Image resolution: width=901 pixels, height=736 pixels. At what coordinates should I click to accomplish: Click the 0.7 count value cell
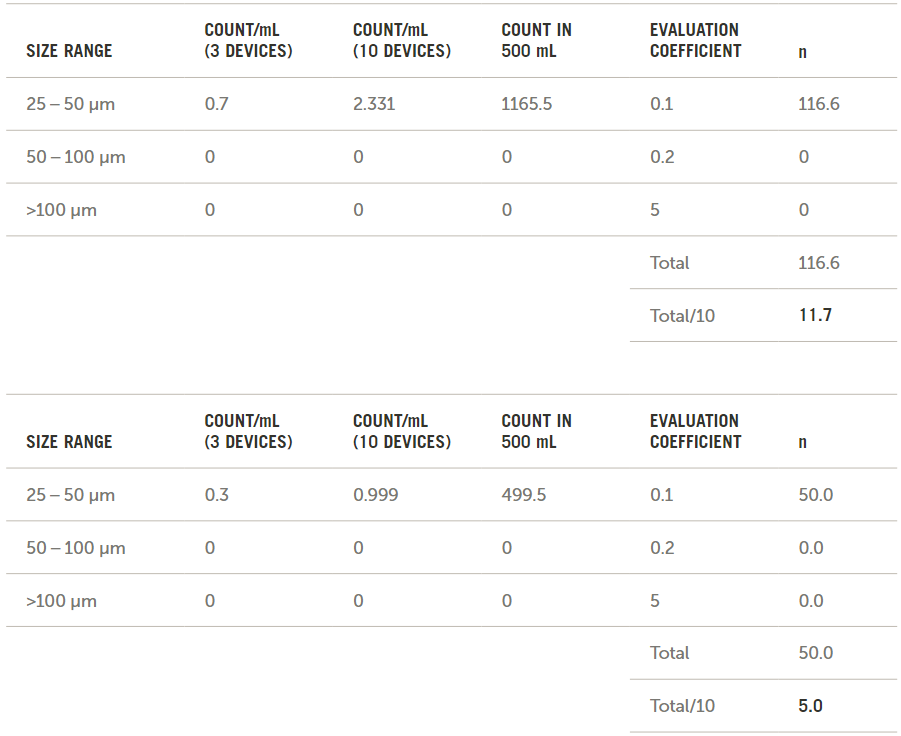point(216,104)
